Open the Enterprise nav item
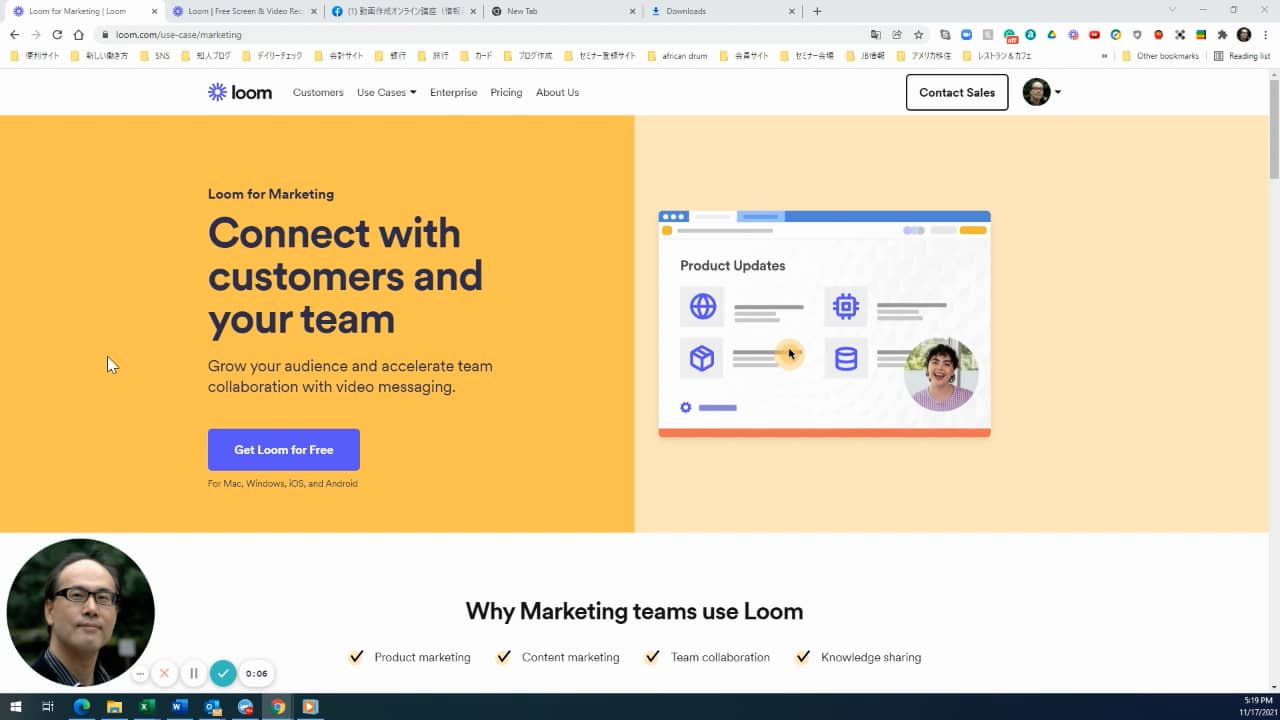 click(453, 92)
